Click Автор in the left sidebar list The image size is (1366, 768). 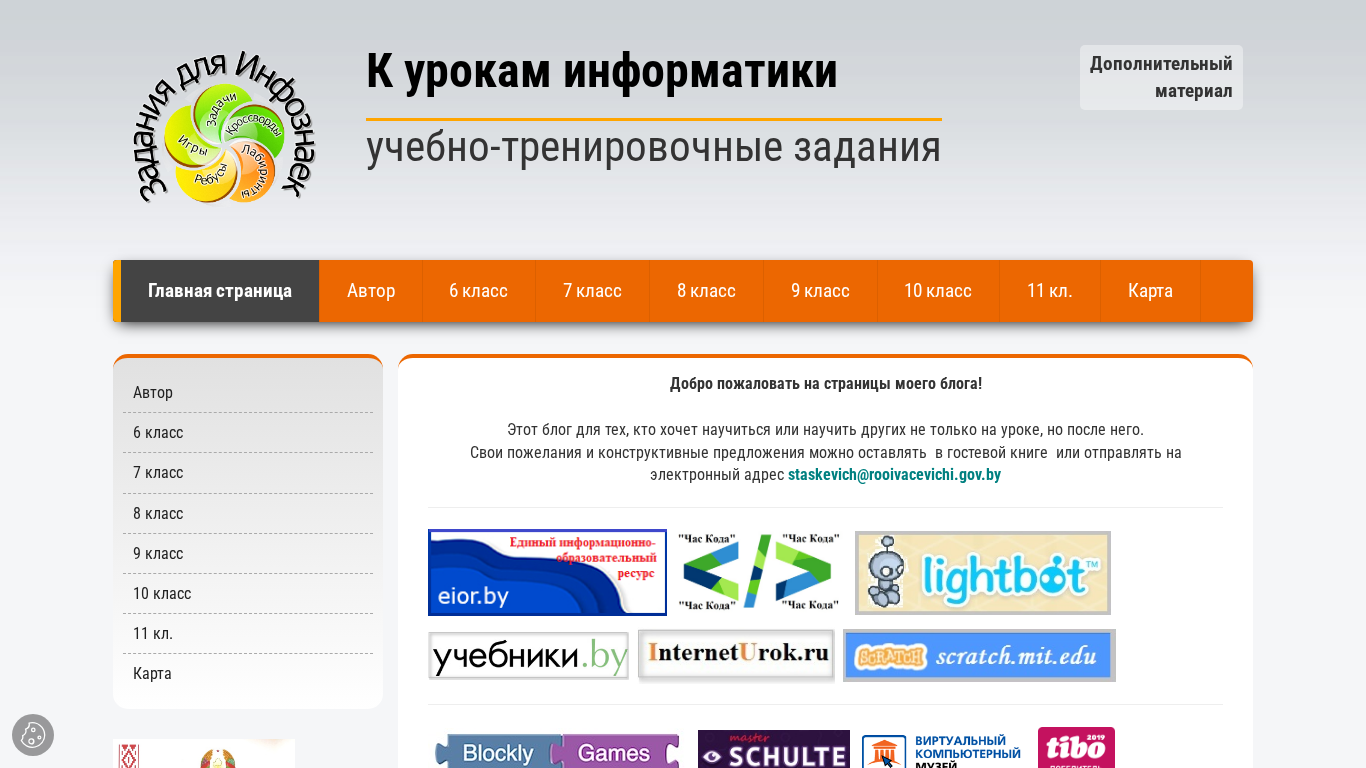[248, 393]
